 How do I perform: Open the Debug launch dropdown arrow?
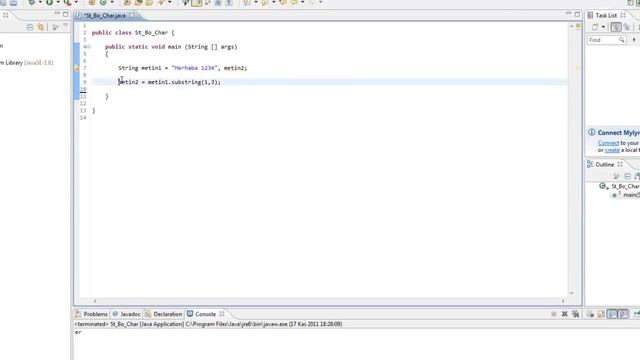pyautogui.click(x=40, y=2)
